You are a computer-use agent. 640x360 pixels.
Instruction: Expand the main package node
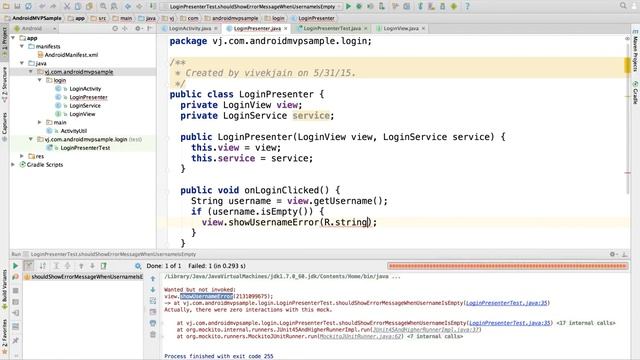[40, 122]
